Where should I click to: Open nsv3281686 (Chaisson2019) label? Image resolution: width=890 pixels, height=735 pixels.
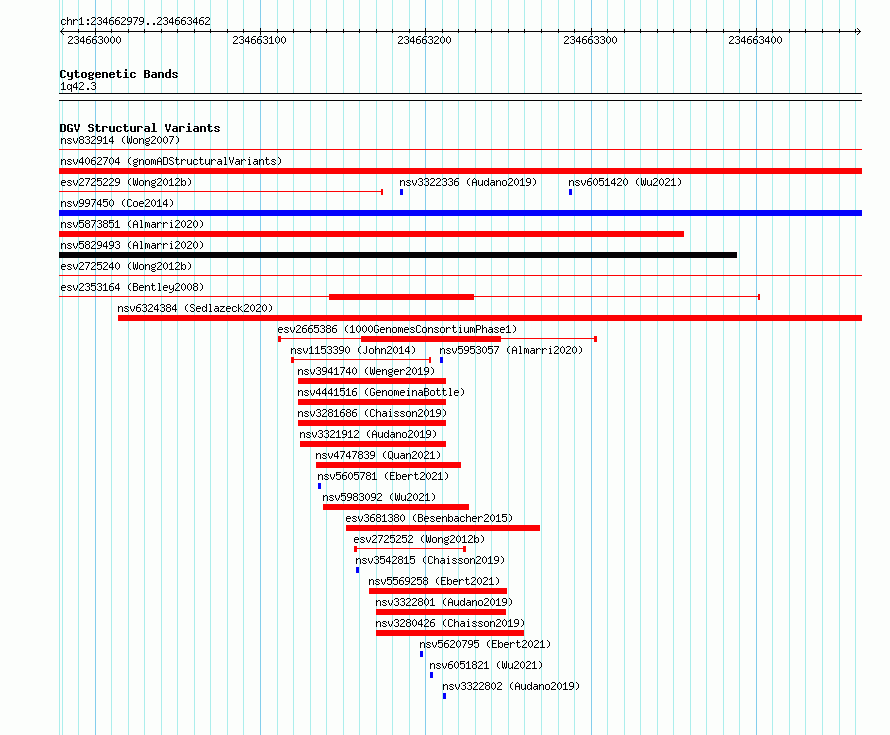tap(372, 413)
